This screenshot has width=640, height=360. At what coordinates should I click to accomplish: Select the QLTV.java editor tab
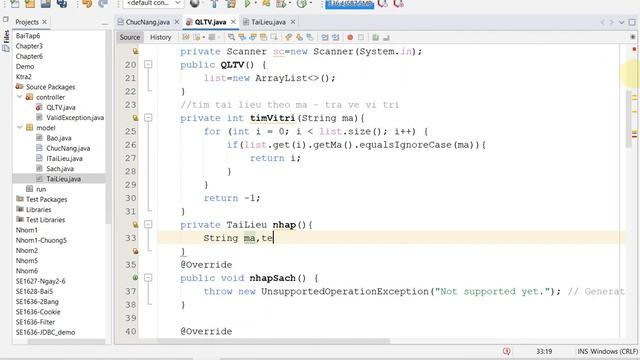pyautogui.click(x=210, y=22)
